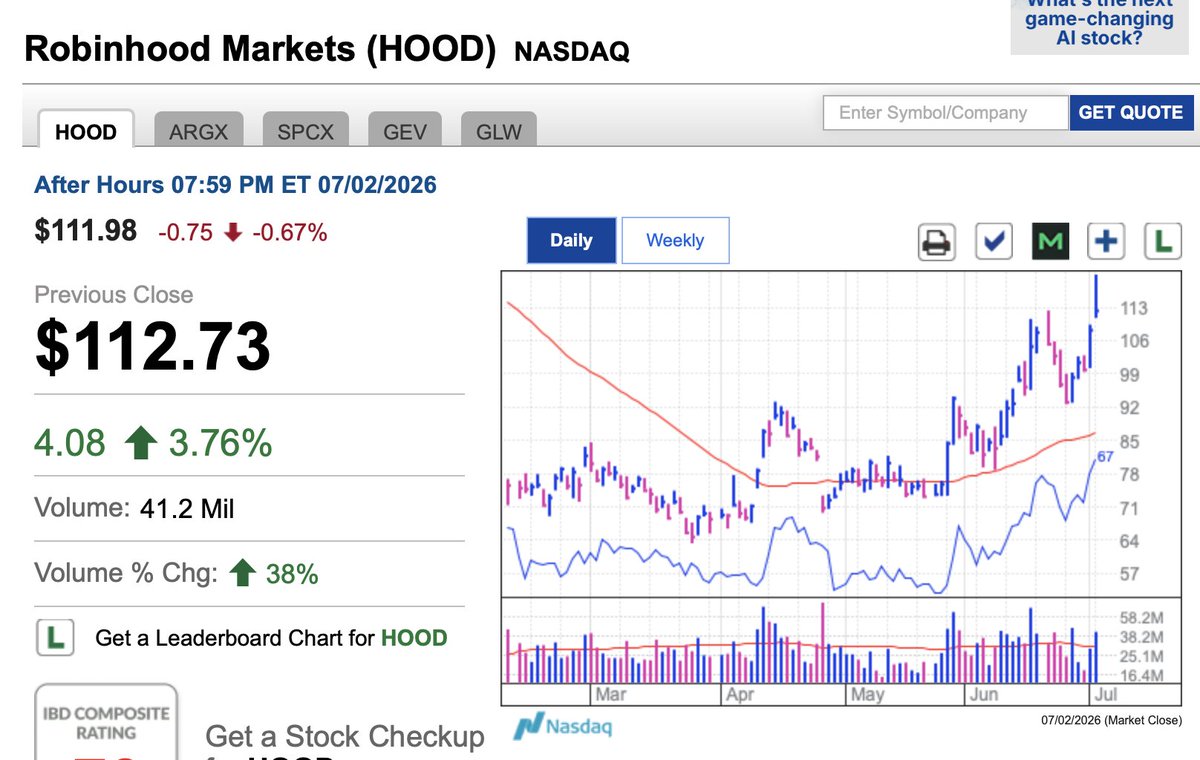Click the Nasdaq logo under the chart
This screenshot has height=760, width=1200.
pos(561,725)
